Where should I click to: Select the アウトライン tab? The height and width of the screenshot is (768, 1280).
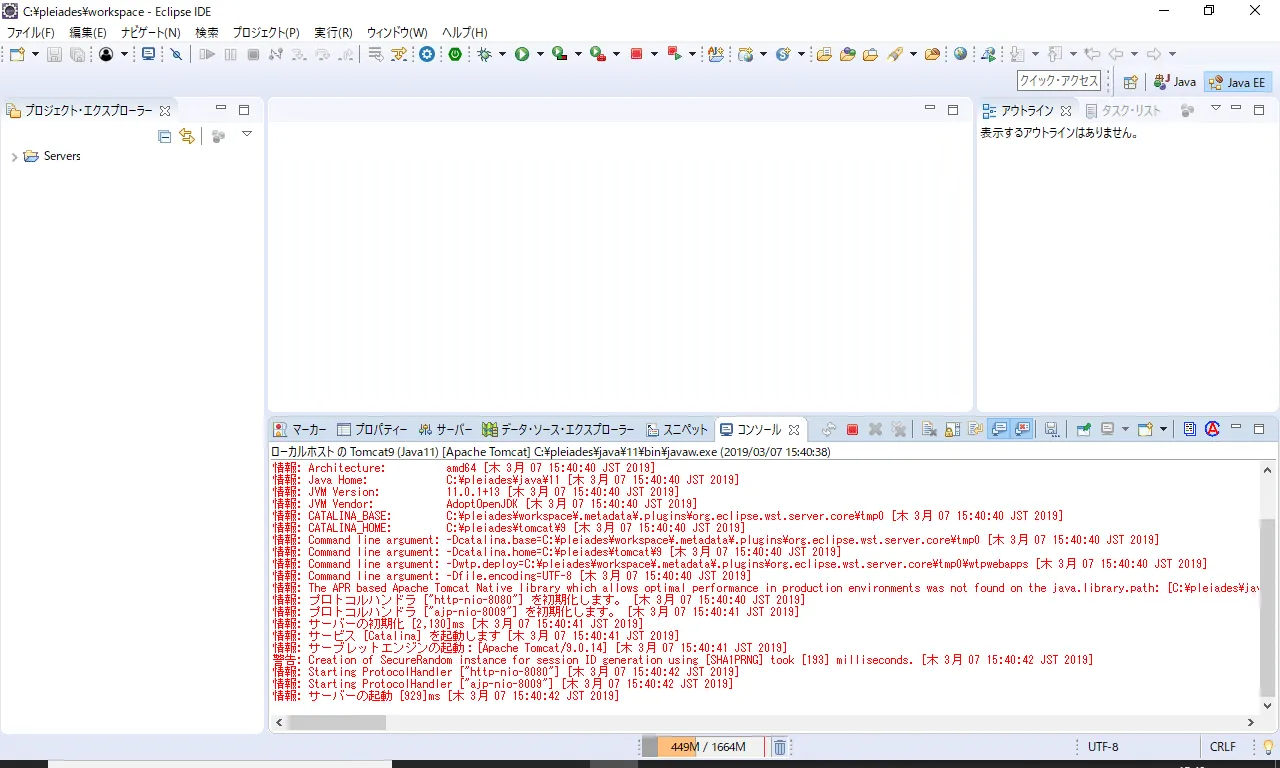click(x=1027, y=111)
